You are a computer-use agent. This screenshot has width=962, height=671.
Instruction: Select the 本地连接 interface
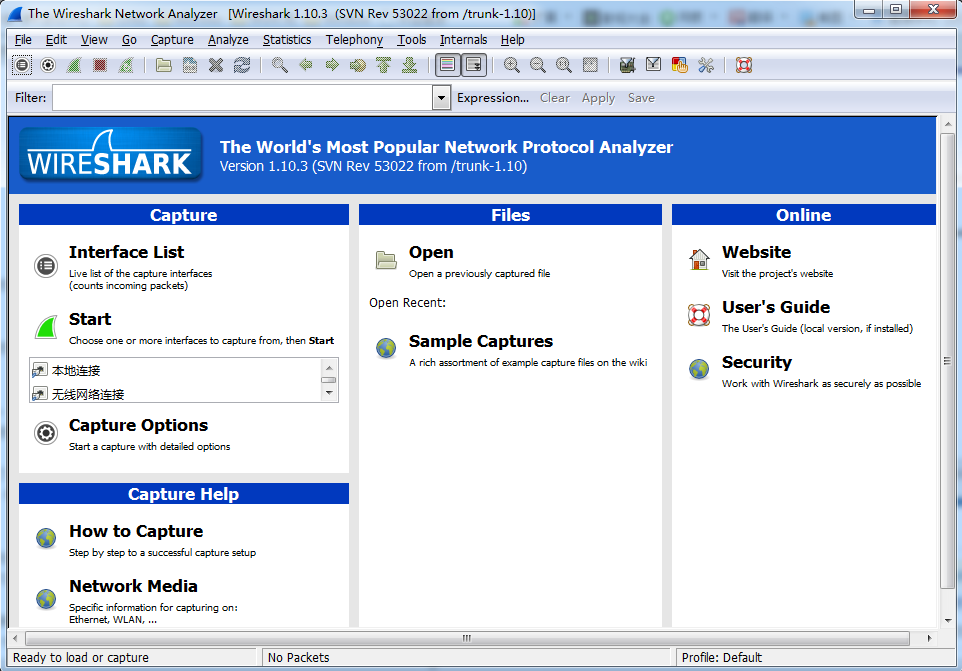(76, 370)
